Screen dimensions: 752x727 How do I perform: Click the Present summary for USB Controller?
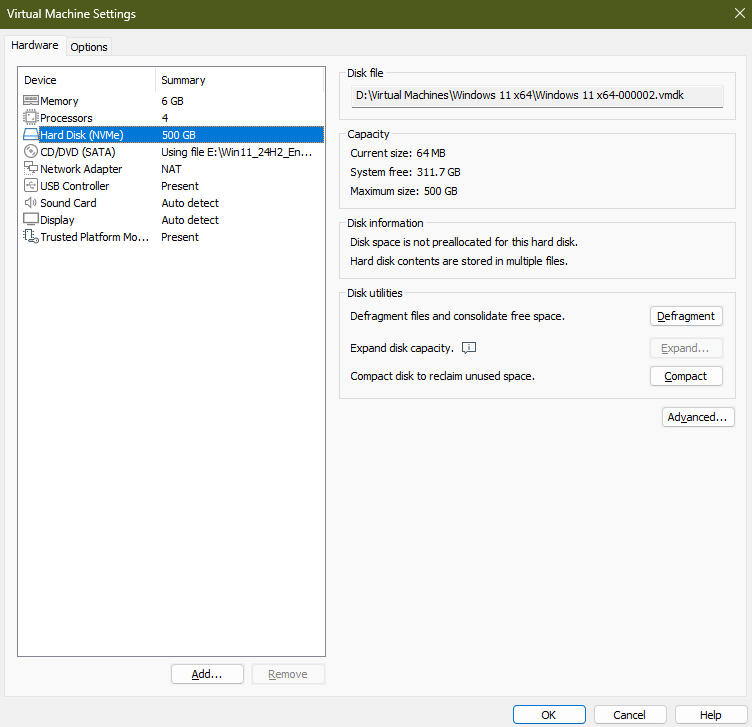coord(180,186)
